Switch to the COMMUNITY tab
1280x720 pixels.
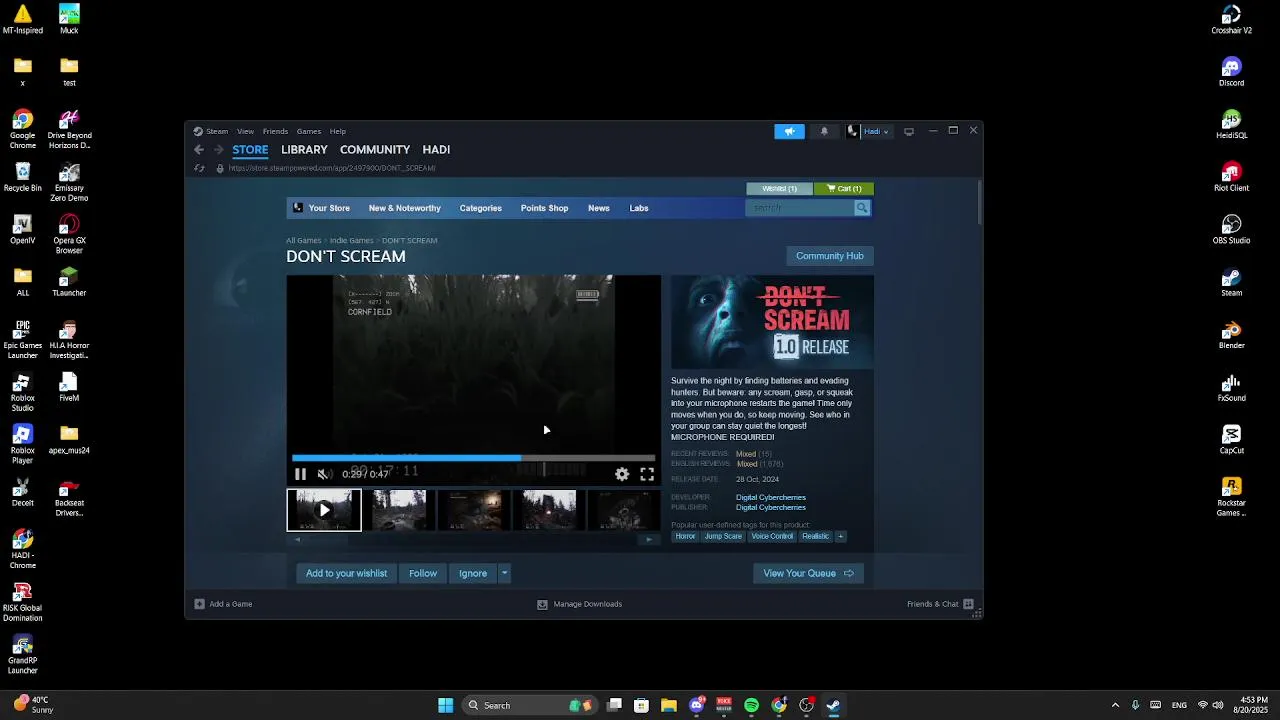[x=375, y=149]
